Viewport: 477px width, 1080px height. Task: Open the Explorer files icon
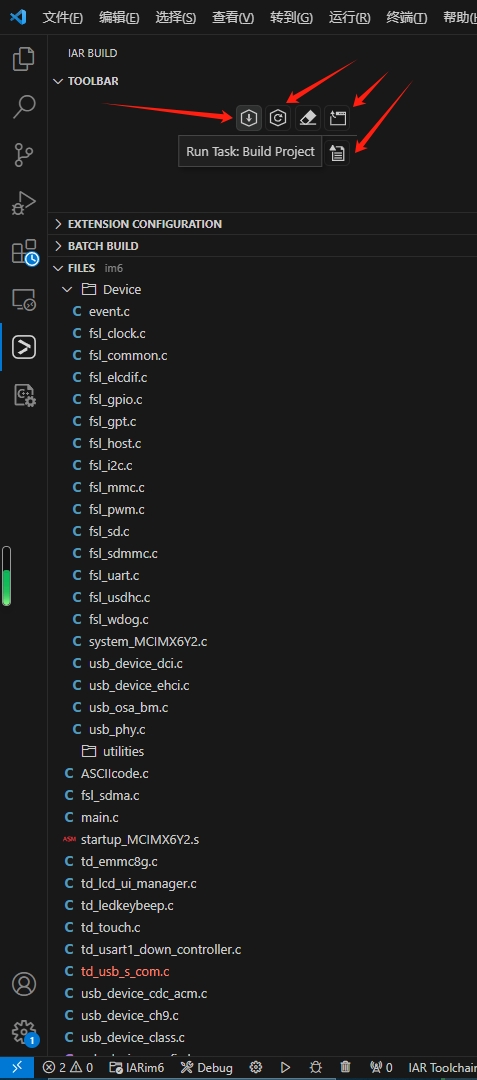(x=24, y=59)
